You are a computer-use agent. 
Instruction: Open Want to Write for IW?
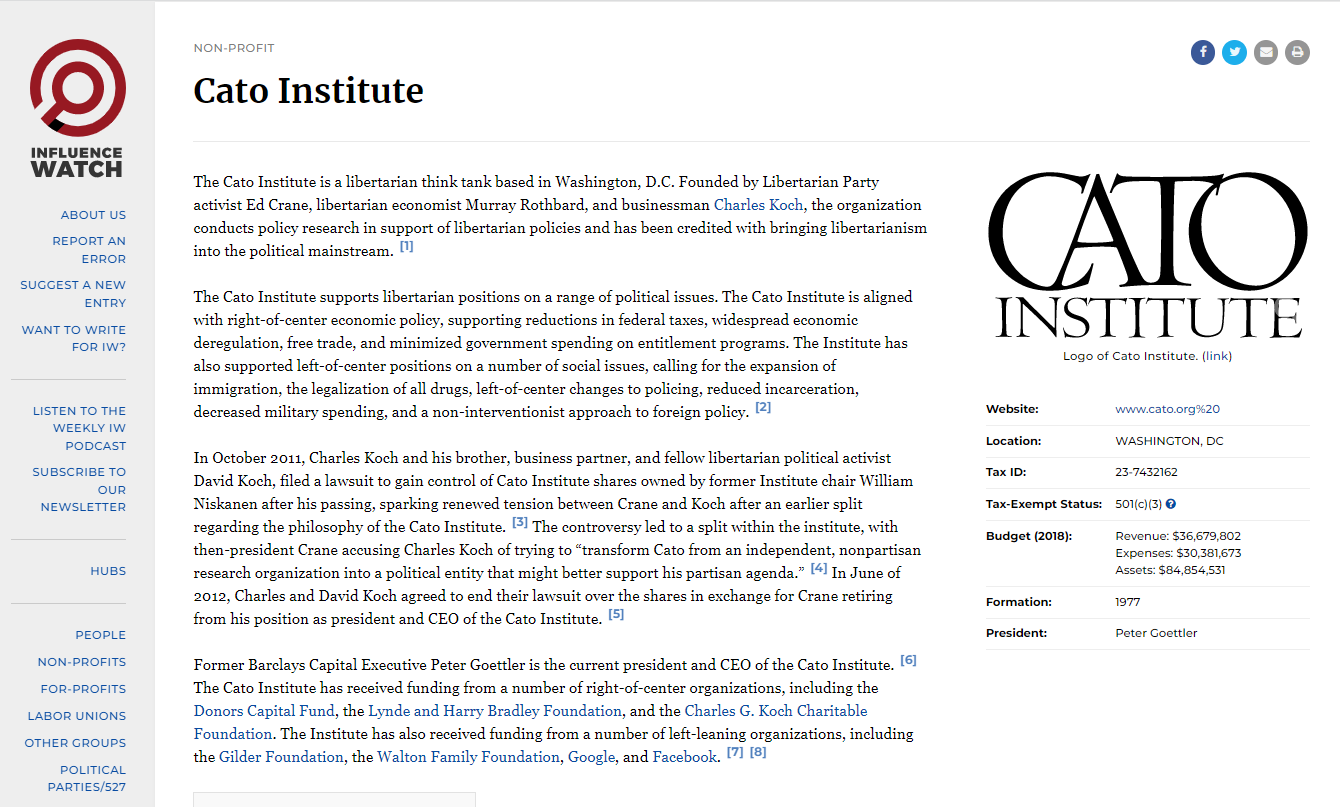[74, 339]
